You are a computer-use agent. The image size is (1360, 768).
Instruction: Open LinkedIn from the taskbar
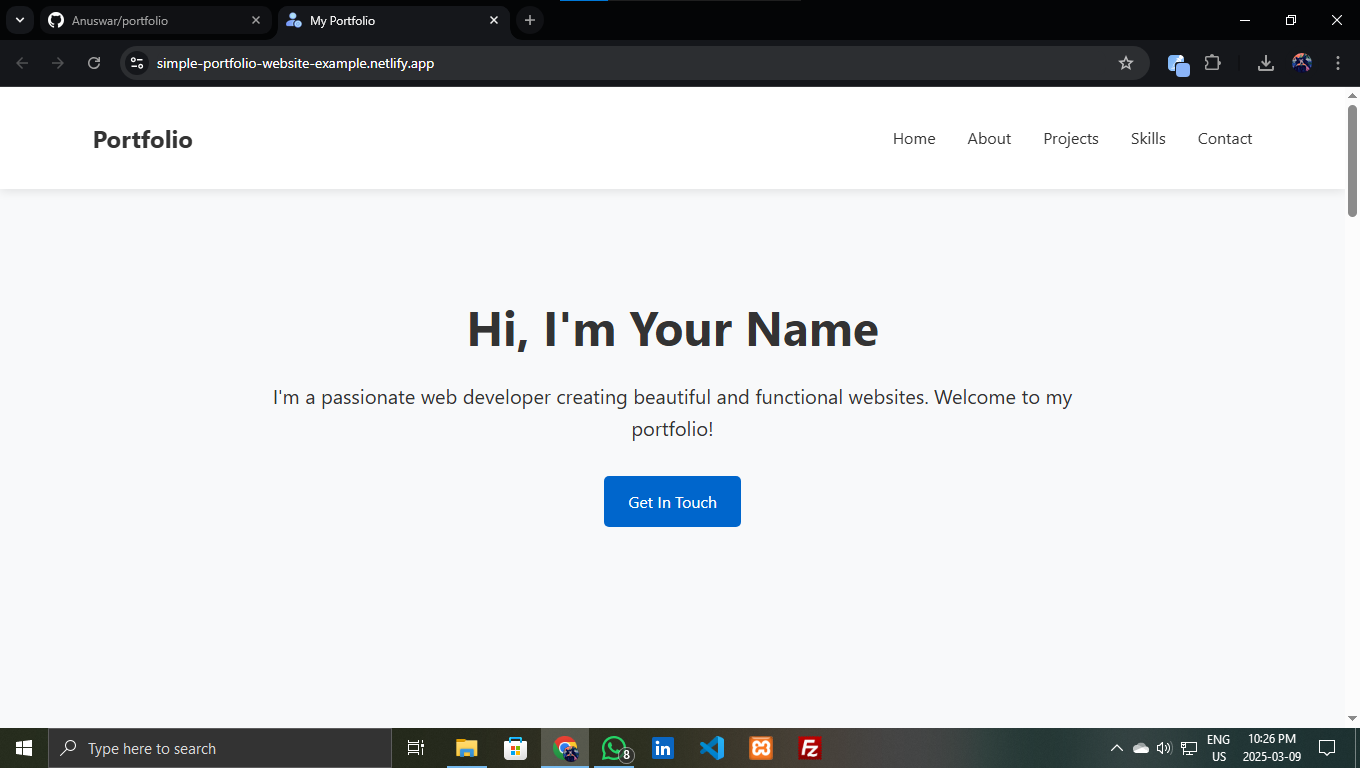pyautogui.click(x=662, y=747)
